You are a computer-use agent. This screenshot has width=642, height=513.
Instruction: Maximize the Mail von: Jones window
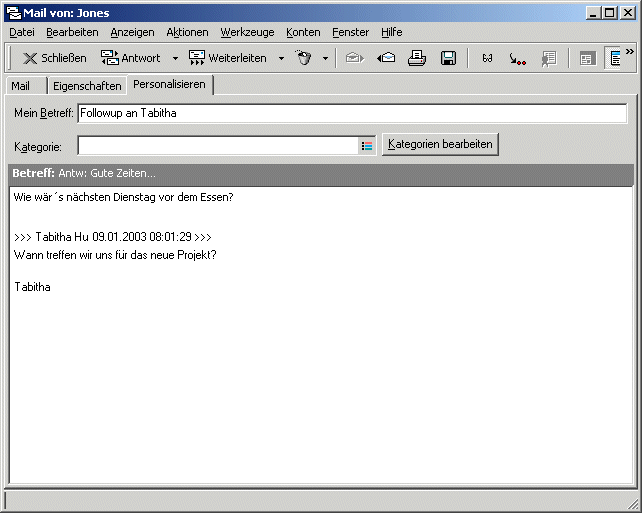coord(610,13)
